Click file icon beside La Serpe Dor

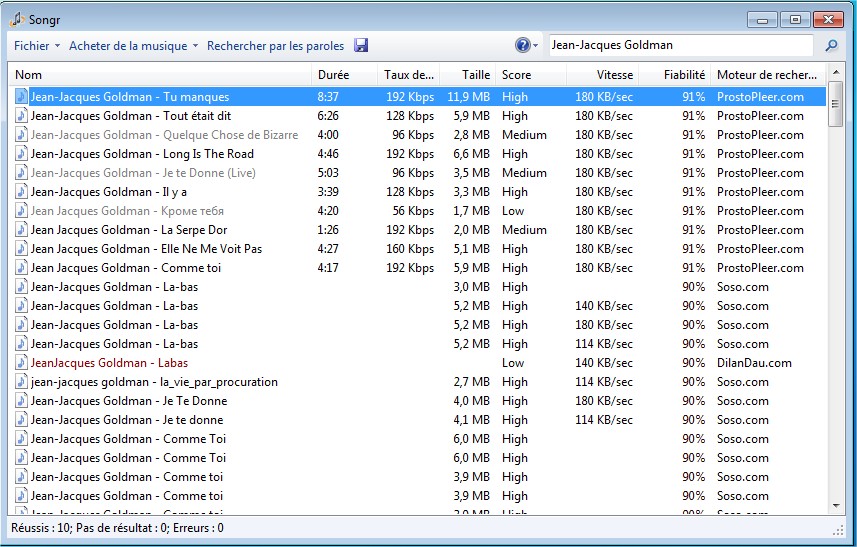click(x=21, y=230)
